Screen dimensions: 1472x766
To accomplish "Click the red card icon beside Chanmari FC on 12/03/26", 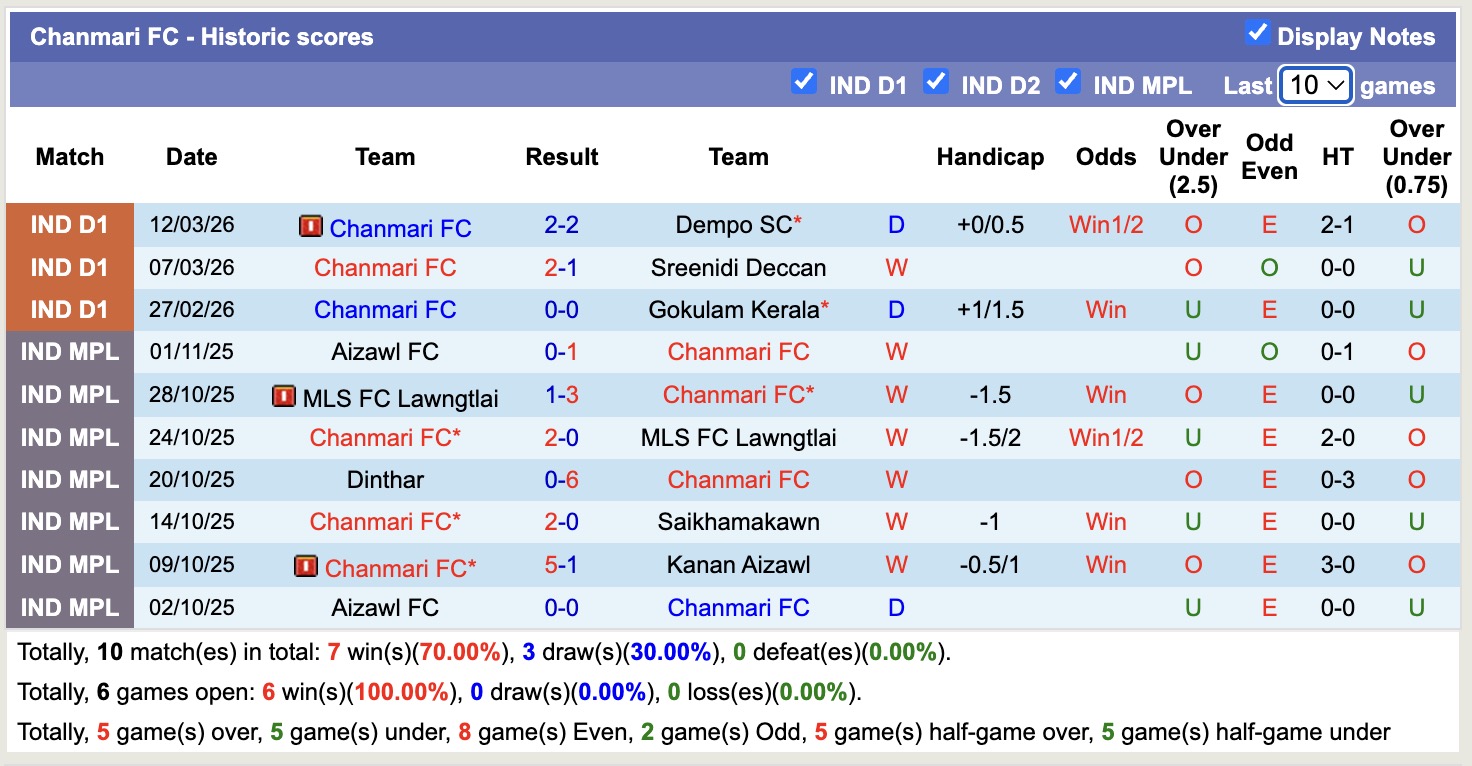I will 313,227.
